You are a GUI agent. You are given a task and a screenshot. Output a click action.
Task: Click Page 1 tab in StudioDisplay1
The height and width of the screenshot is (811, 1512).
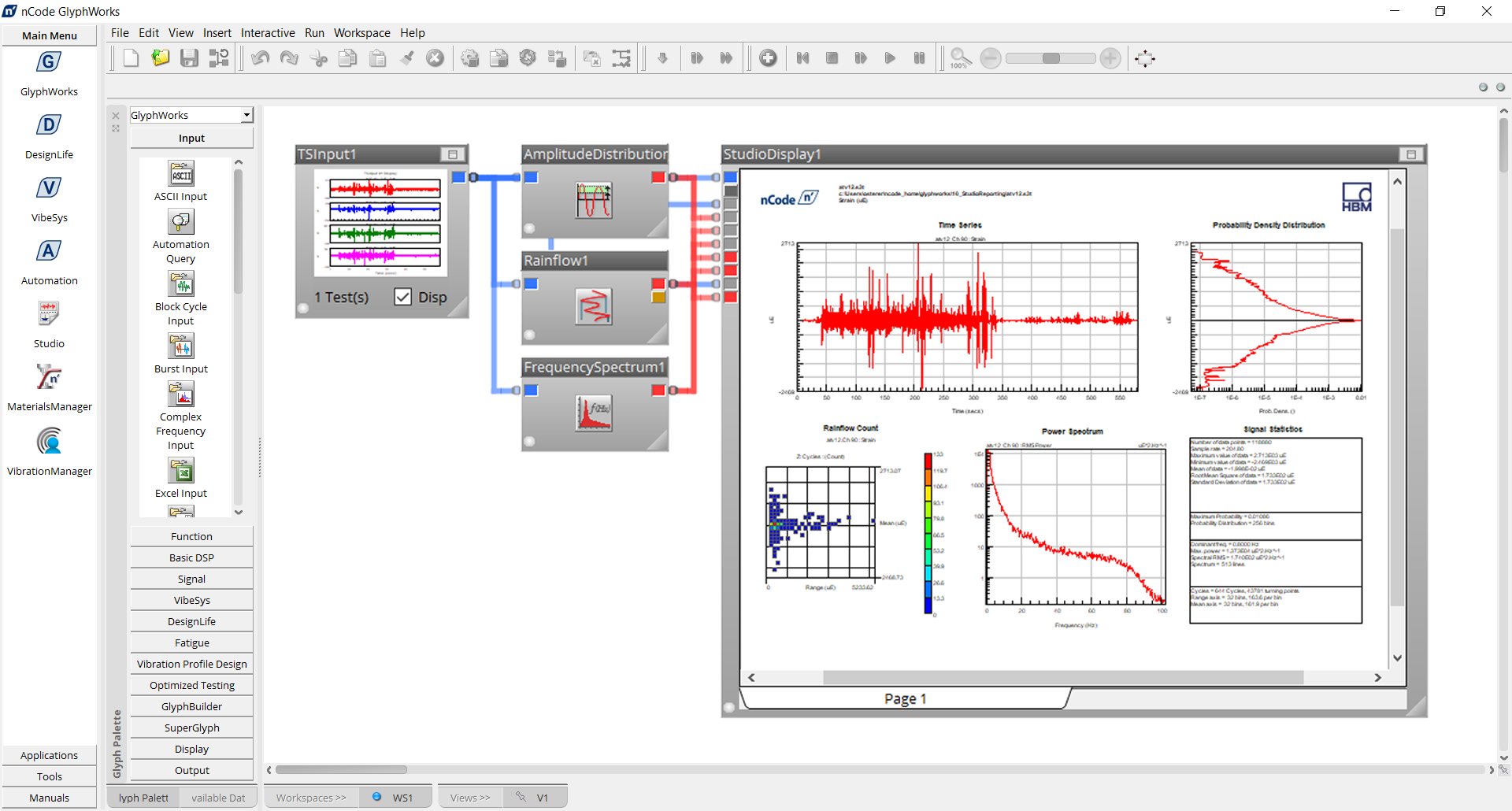[x=906, y=698]
